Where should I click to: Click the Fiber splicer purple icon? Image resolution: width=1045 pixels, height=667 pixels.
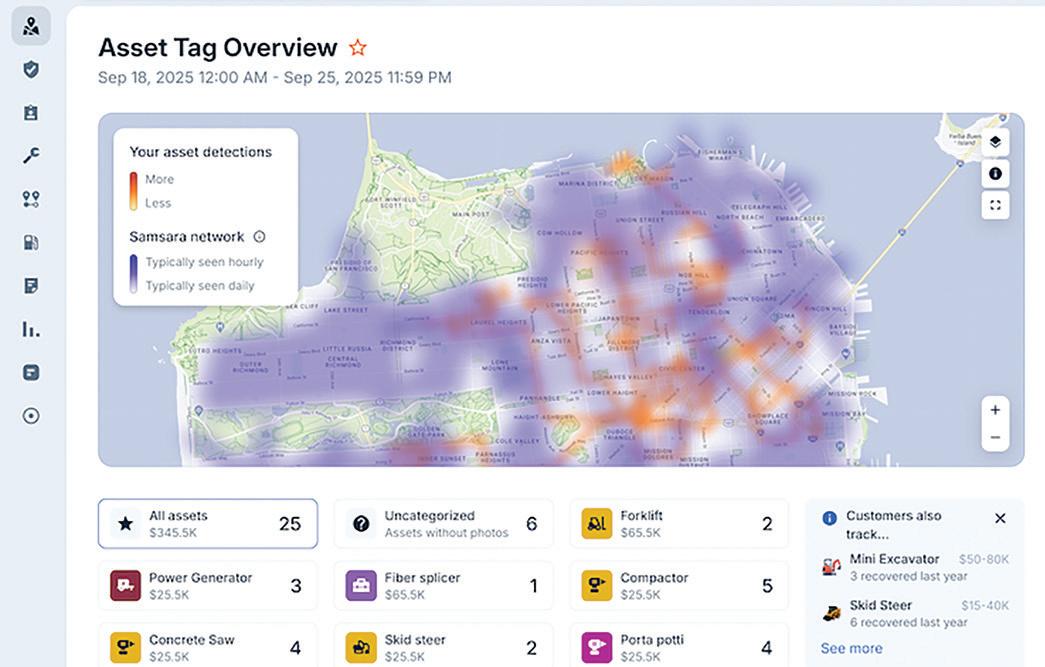361,586
